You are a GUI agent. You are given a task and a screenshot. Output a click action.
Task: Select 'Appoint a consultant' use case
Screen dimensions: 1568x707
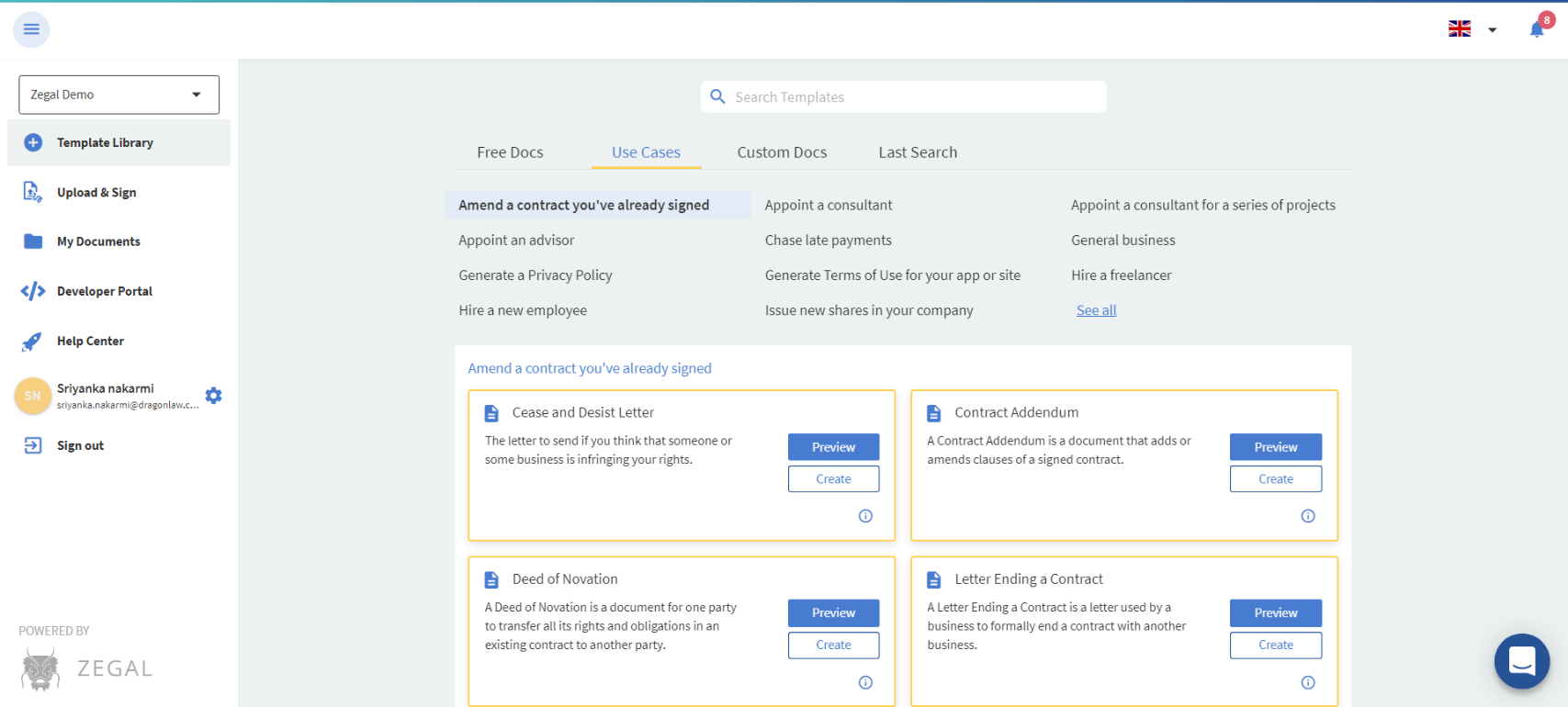(x=829, y=205)
